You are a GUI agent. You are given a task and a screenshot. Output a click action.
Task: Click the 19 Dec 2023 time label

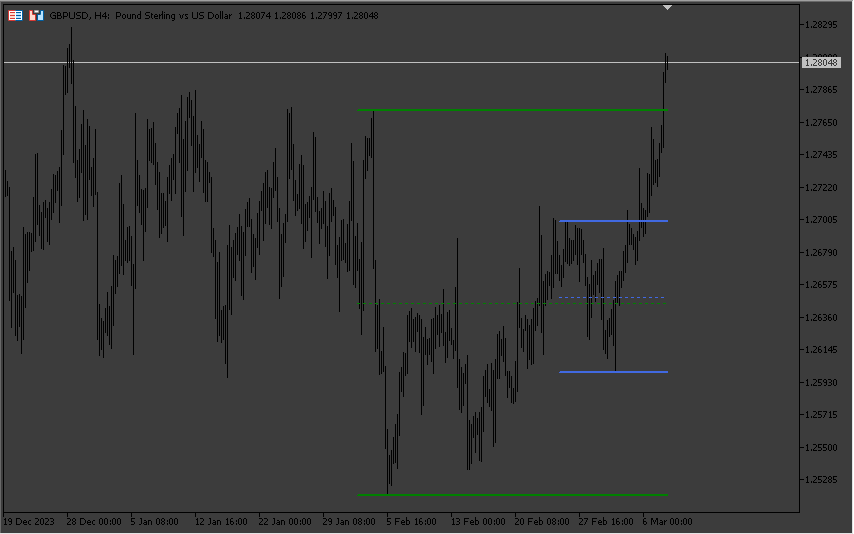point(29,522)
